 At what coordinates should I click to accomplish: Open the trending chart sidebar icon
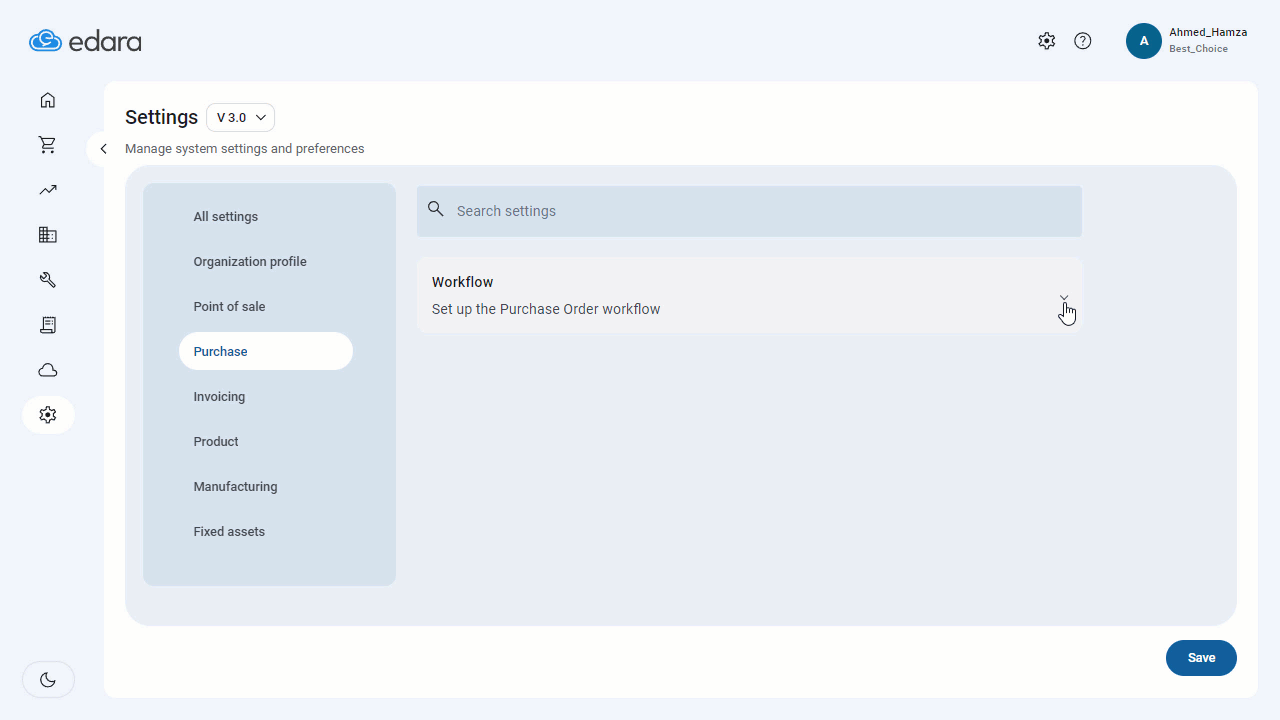[x=48, y=190]
